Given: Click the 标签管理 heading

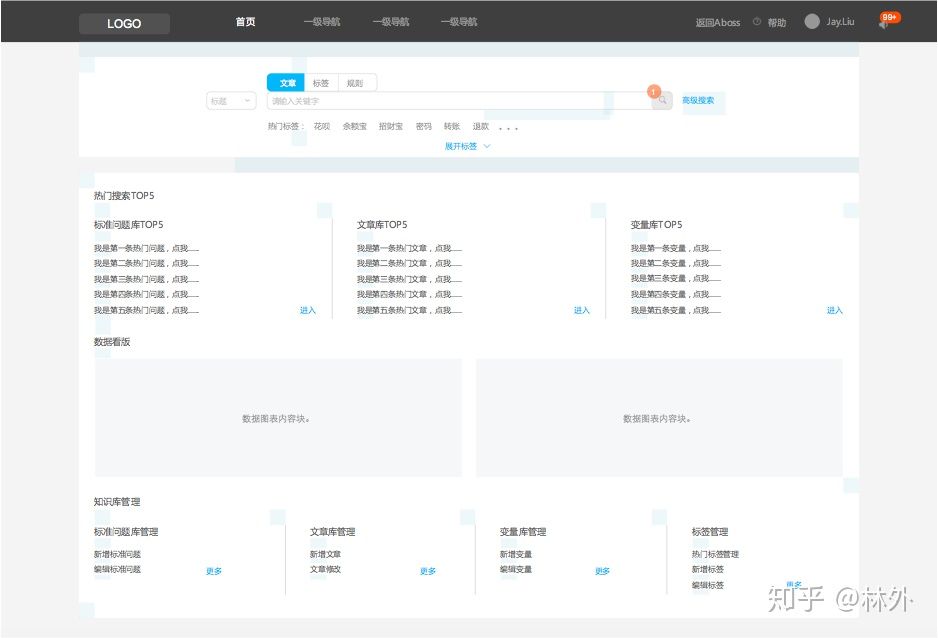Looking at the screenshot, I should (x=710, y=532).
